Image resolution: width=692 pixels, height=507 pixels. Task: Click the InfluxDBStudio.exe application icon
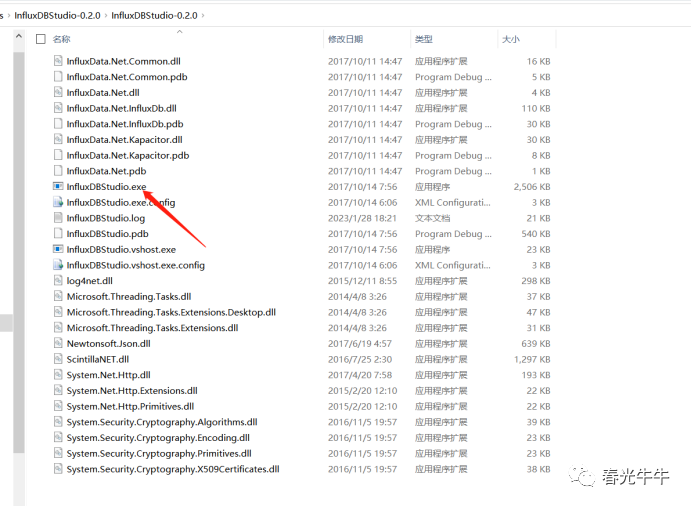[x=58, y=187]
